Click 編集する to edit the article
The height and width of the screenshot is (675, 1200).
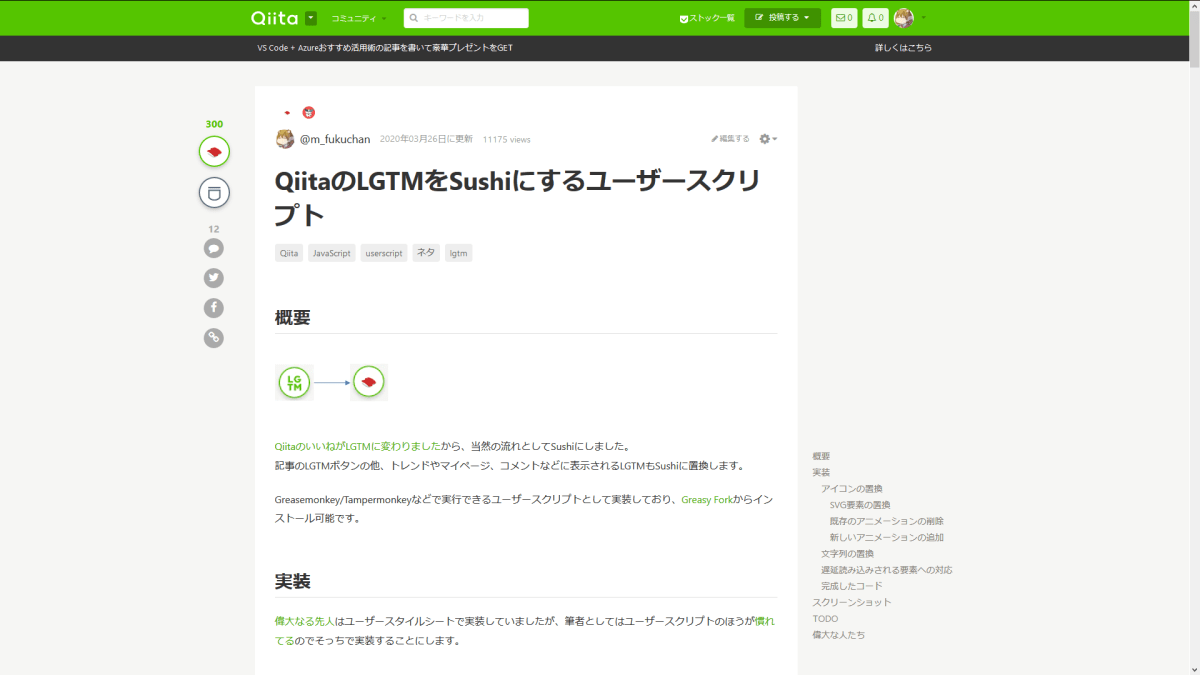pos(730,139)
